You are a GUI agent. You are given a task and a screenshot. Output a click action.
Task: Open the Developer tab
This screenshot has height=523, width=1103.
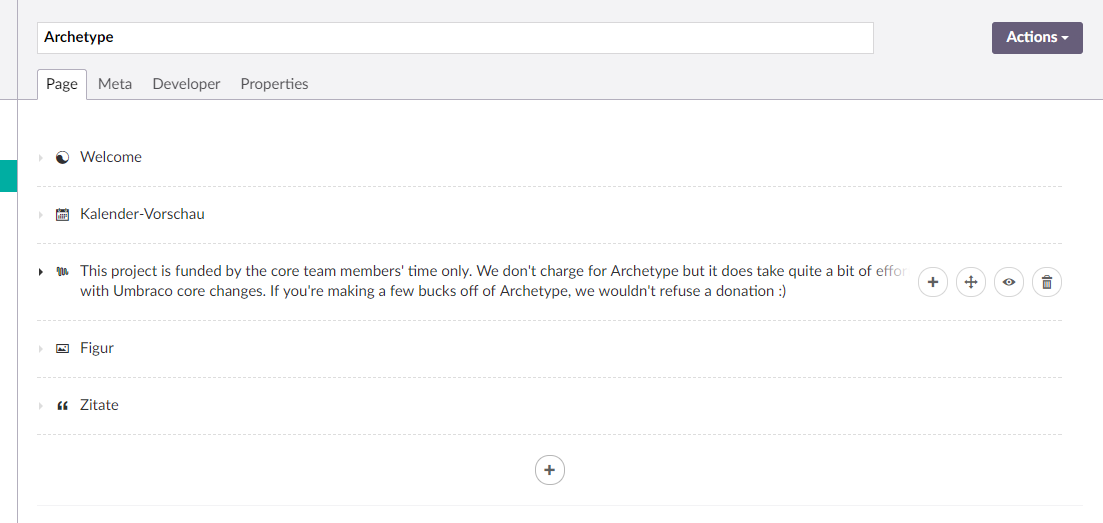click(186, 84)
